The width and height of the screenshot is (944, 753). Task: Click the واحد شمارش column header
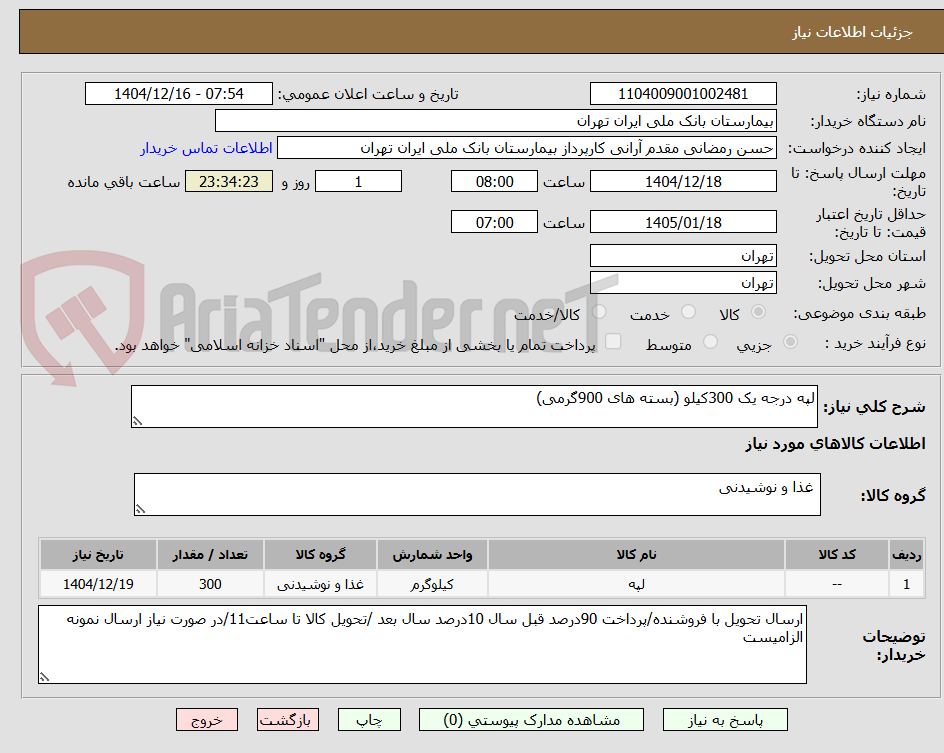[x=432, y=554]
